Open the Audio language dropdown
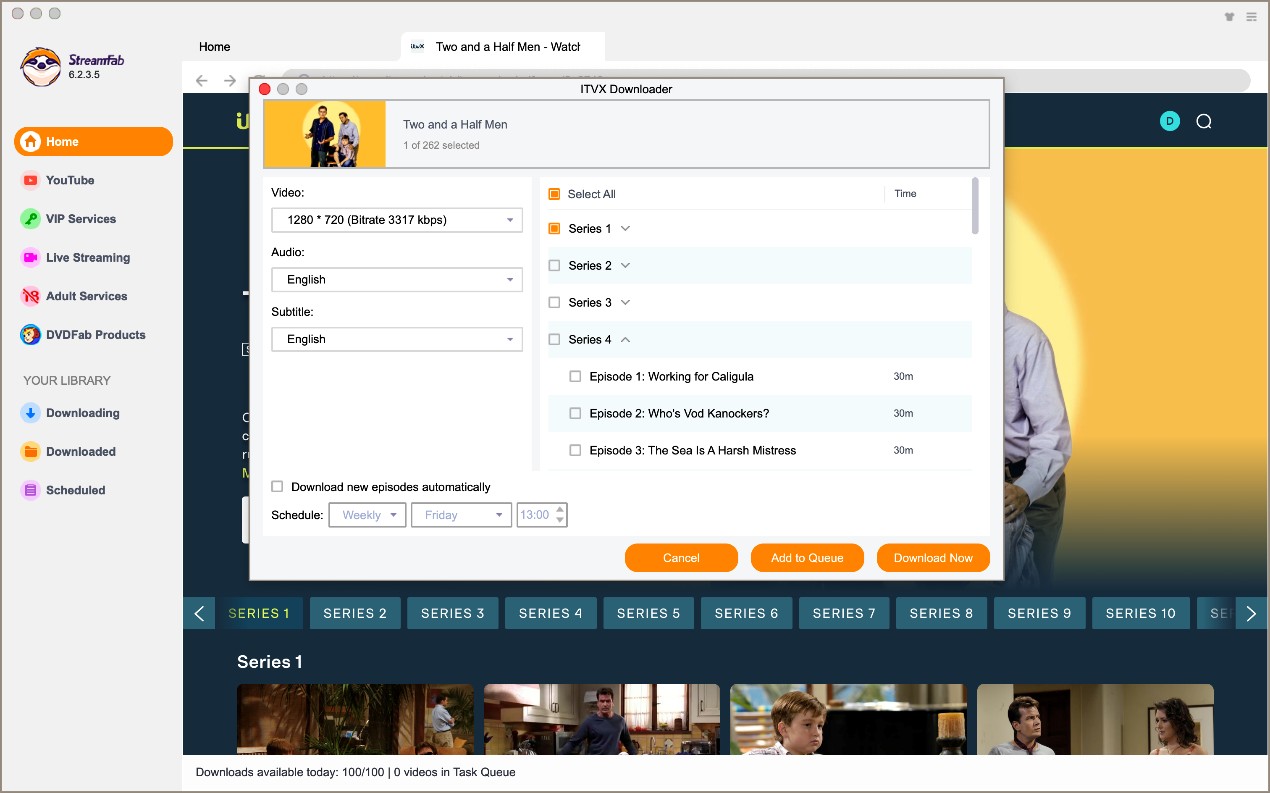Image resolution: width=1270 pixels, height=793 pixels. point(397,280)
